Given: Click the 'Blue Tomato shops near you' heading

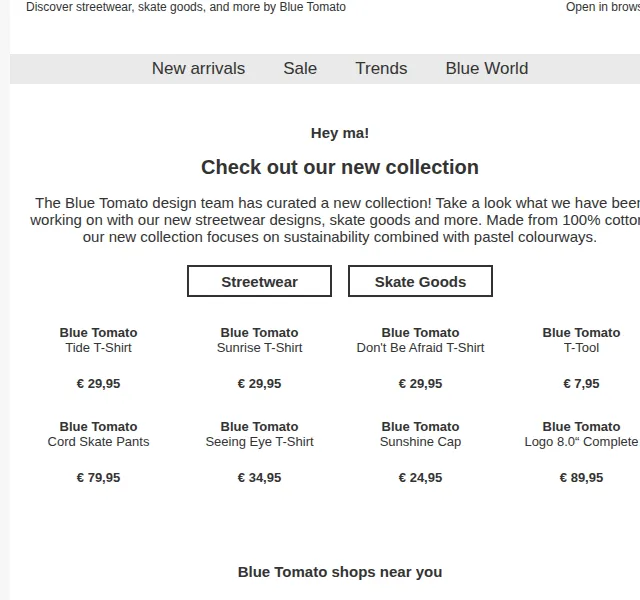Looking at the screenshot, I should 340,572.
